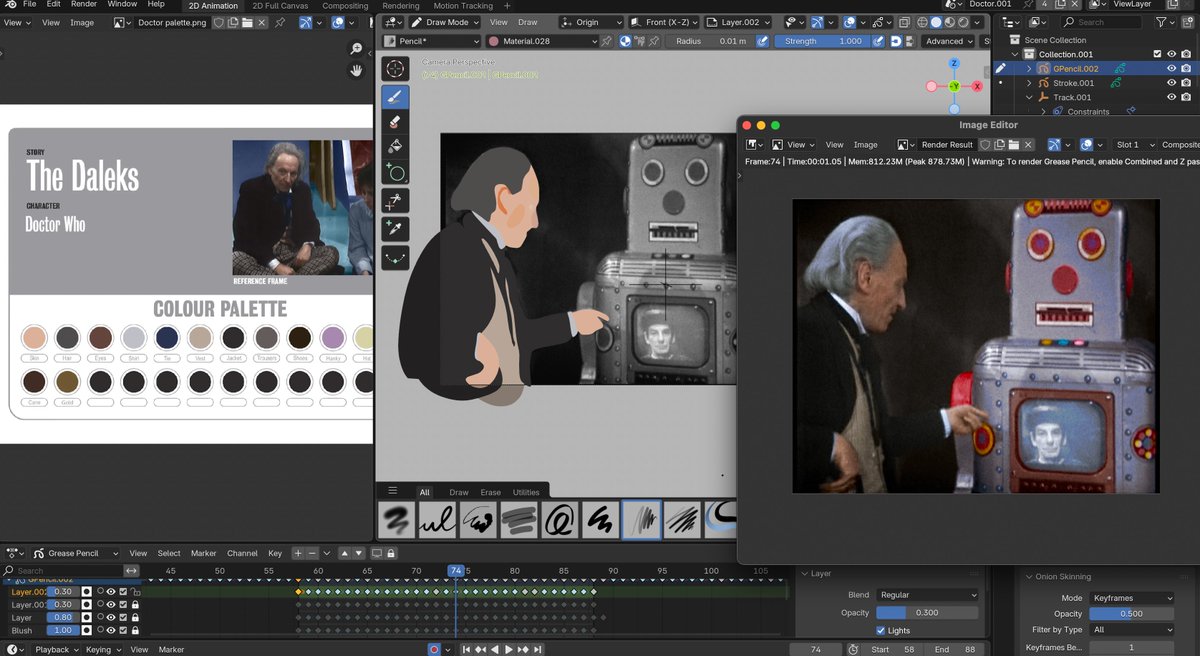Unlock Layer row padlock in the dopesheet
Viewport: 1200px width, 656px height.
pos(135,618)
